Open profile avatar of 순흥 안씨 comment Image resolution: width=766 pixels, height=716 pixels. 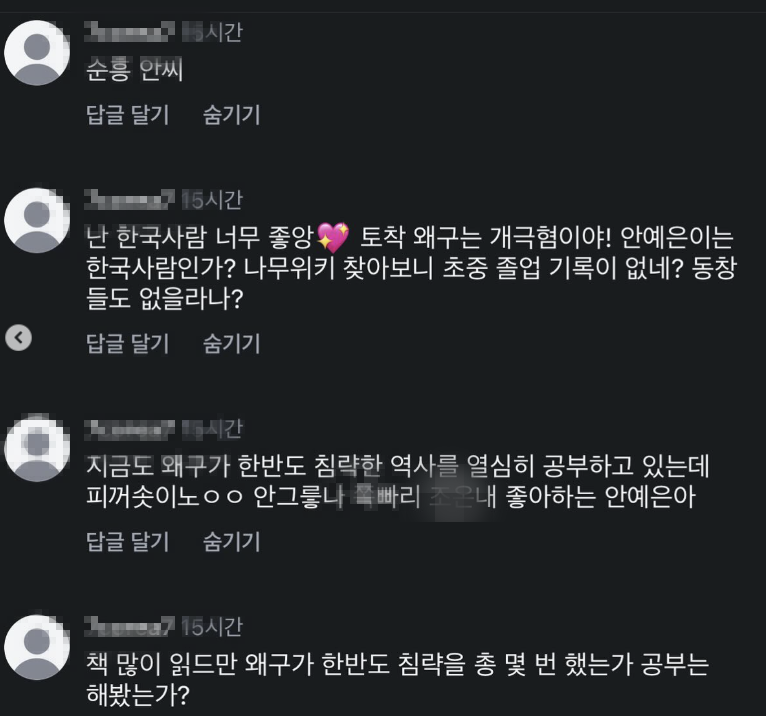point(37,53)
